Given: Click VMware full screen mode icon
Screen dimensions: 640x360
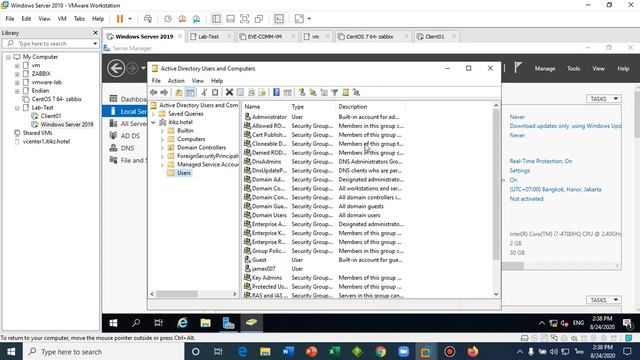Looking at the screenshot, I should point(244,19).
